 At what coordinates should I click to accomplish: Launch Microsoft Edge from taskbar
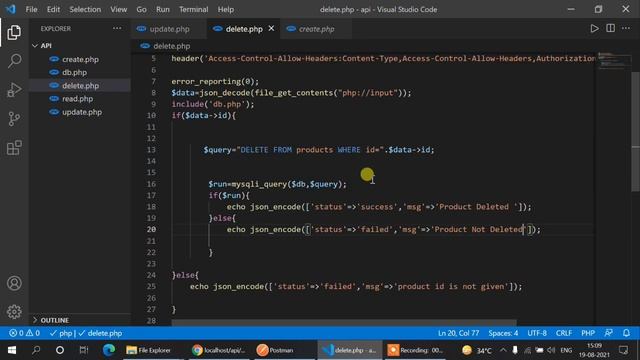[109, 350]
